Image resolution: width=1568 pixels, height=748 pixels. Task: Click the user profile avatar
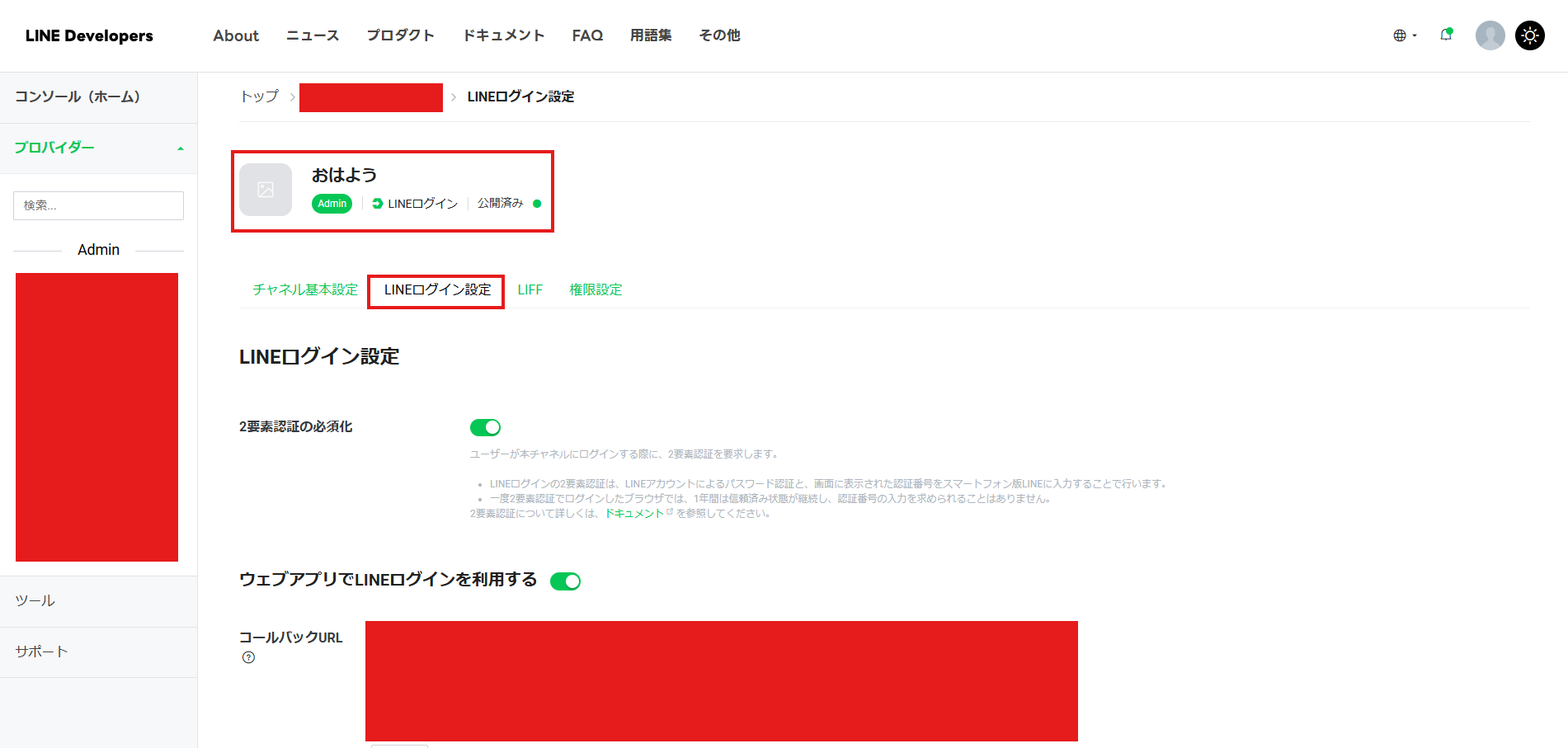click(x=1490, y=35)
